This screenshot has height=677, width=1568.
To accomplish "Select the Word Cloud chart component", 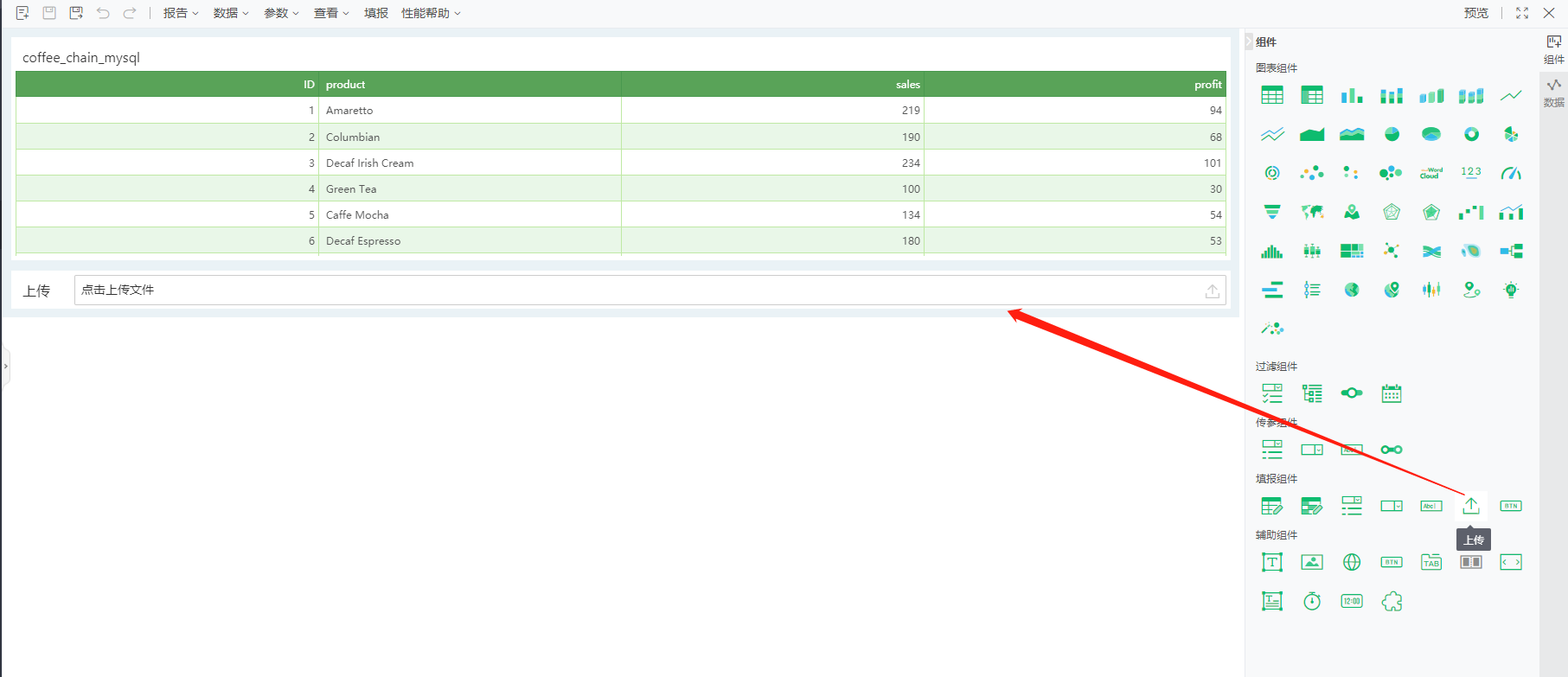I will click(x=1431, y=173).
